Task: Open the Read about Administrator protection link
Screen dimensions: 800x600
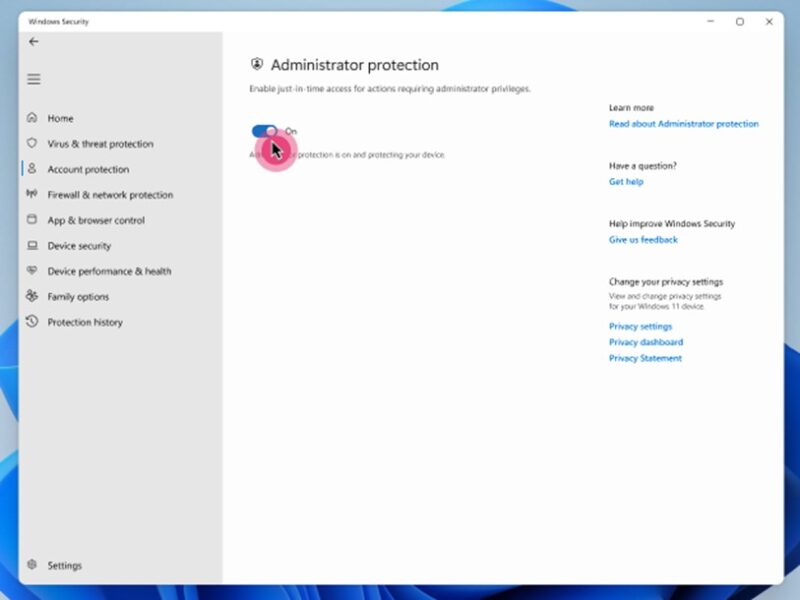Action: coord(684,124)
